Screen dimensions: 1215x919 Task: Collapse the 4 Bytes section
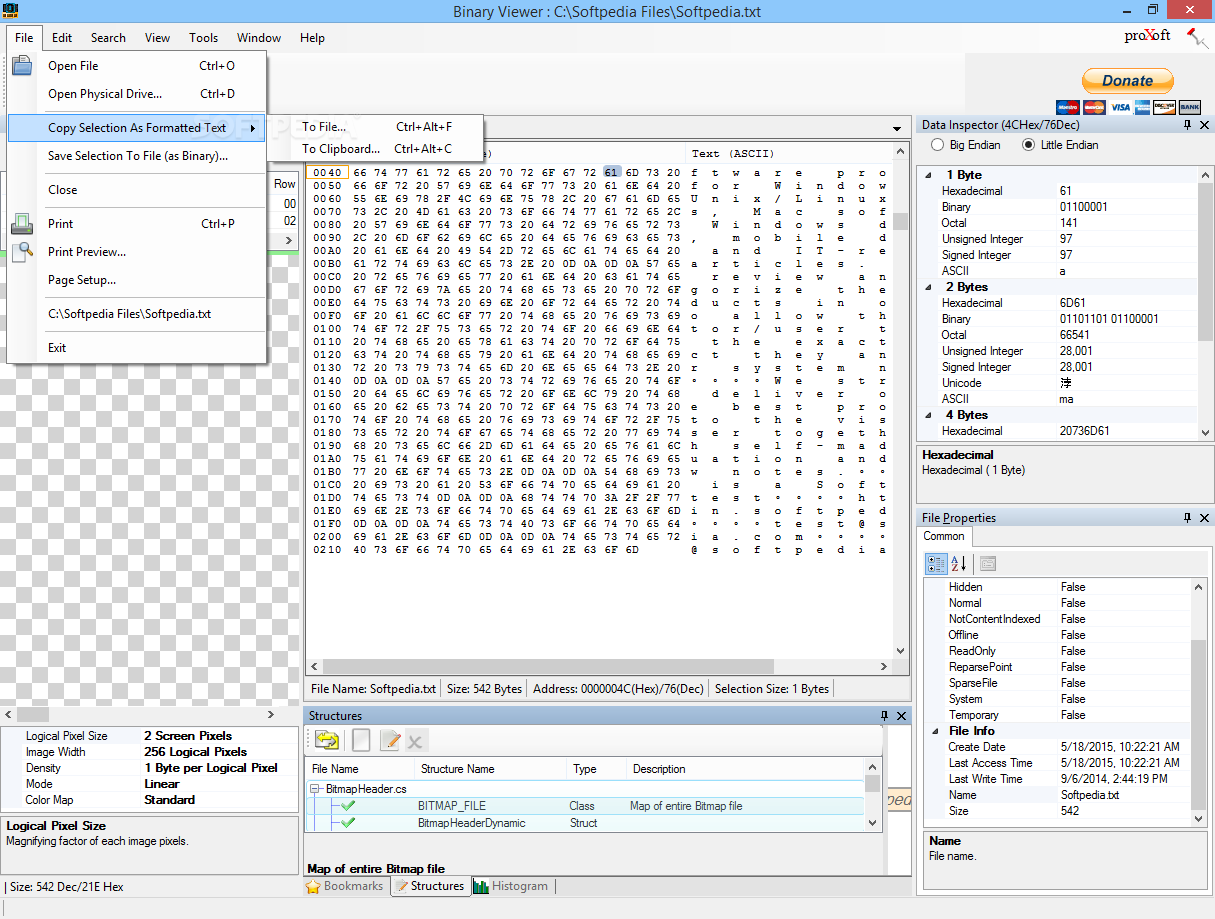click(x=928, y=415)
